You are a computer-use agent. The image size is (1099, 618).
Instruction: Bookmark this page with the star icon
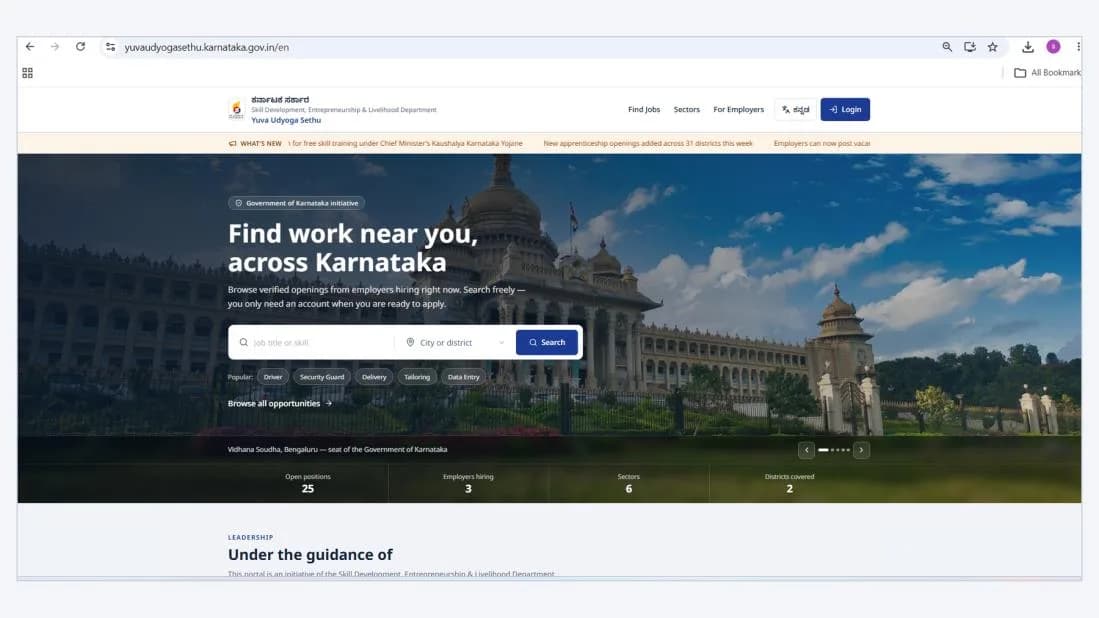992,47
